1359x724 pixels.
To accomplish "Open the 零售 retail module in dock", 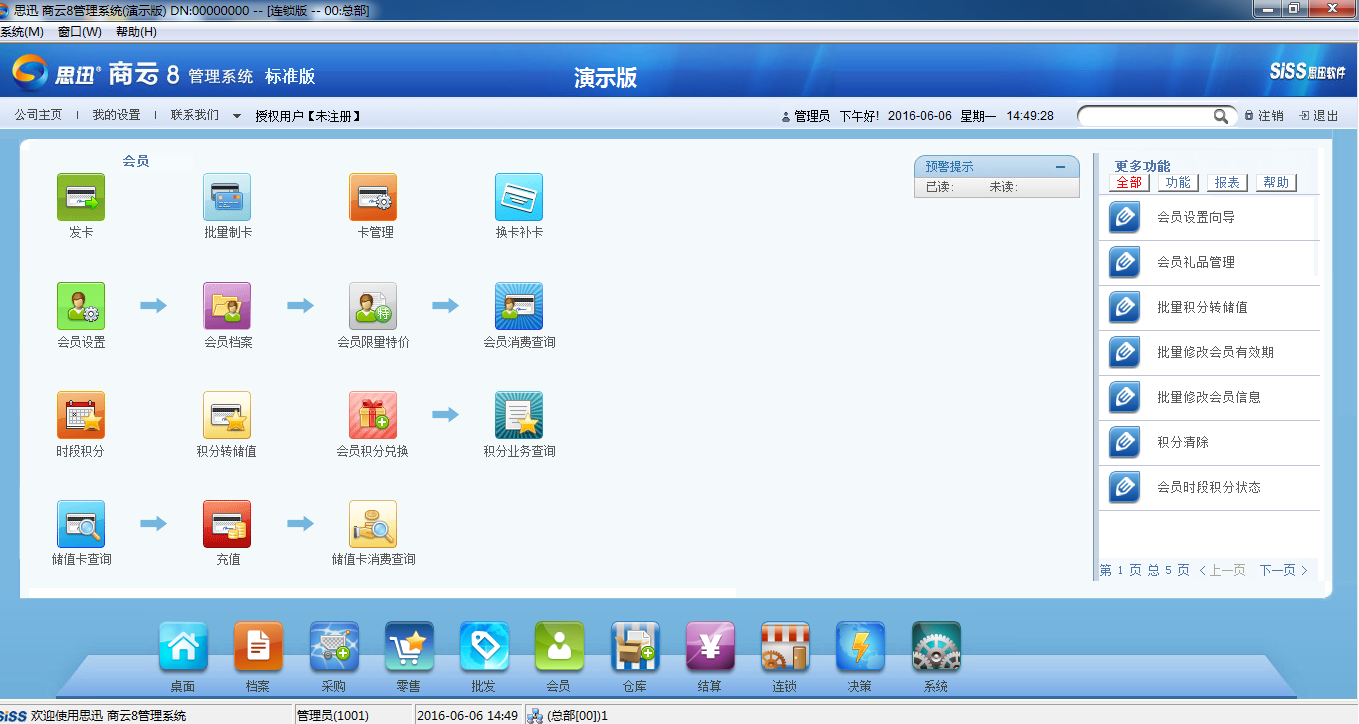I will click(409, 647).
